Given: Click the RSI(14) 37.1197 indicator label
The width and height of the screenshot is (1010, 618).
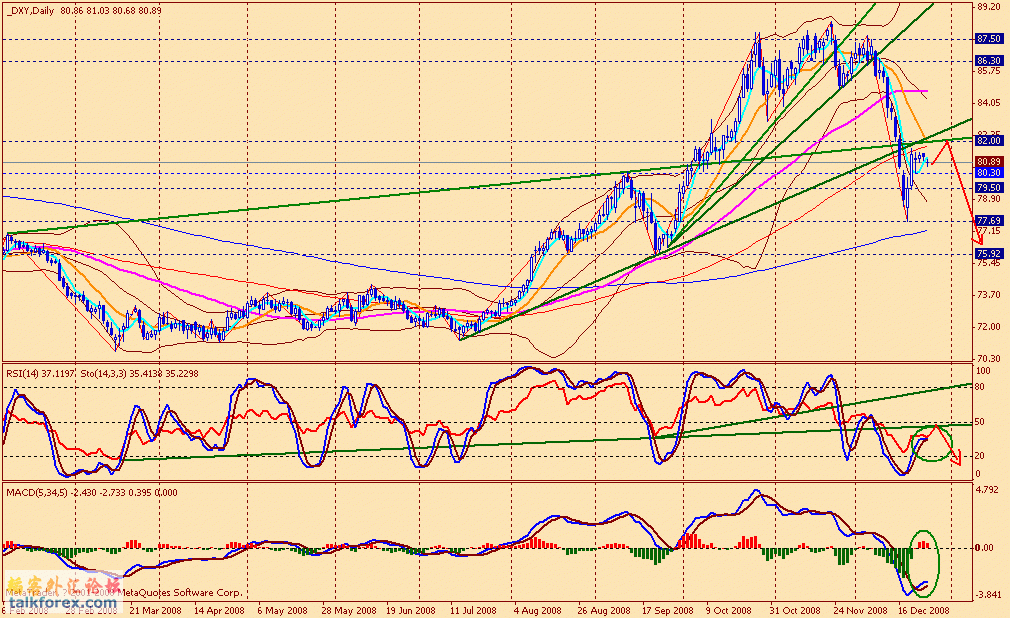Looking at the screenshot, I should [x=41, y=373].
